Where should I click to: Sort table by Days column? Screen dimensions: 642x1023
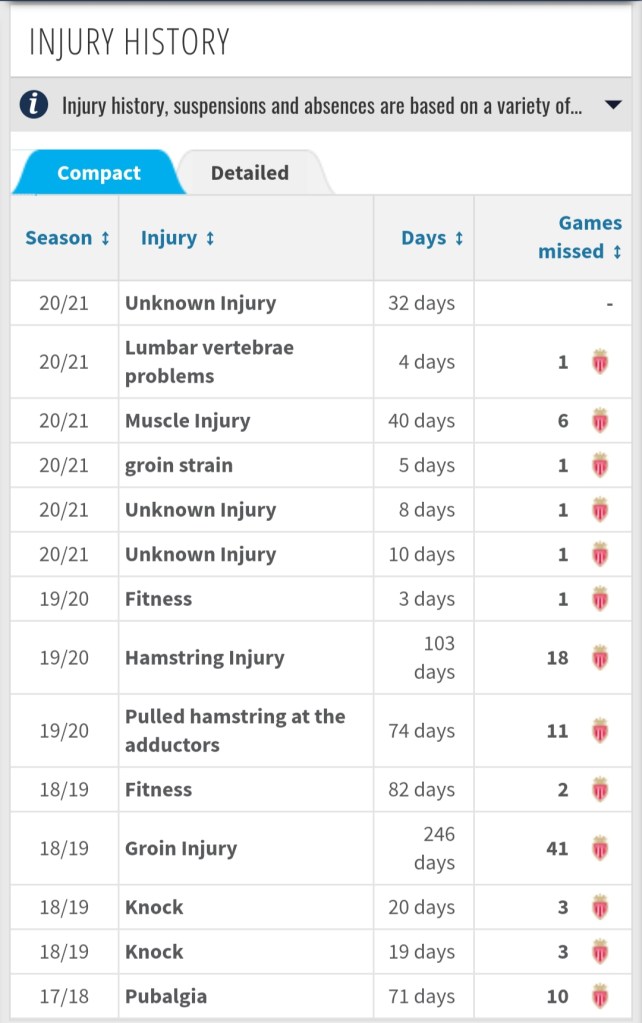432,238
